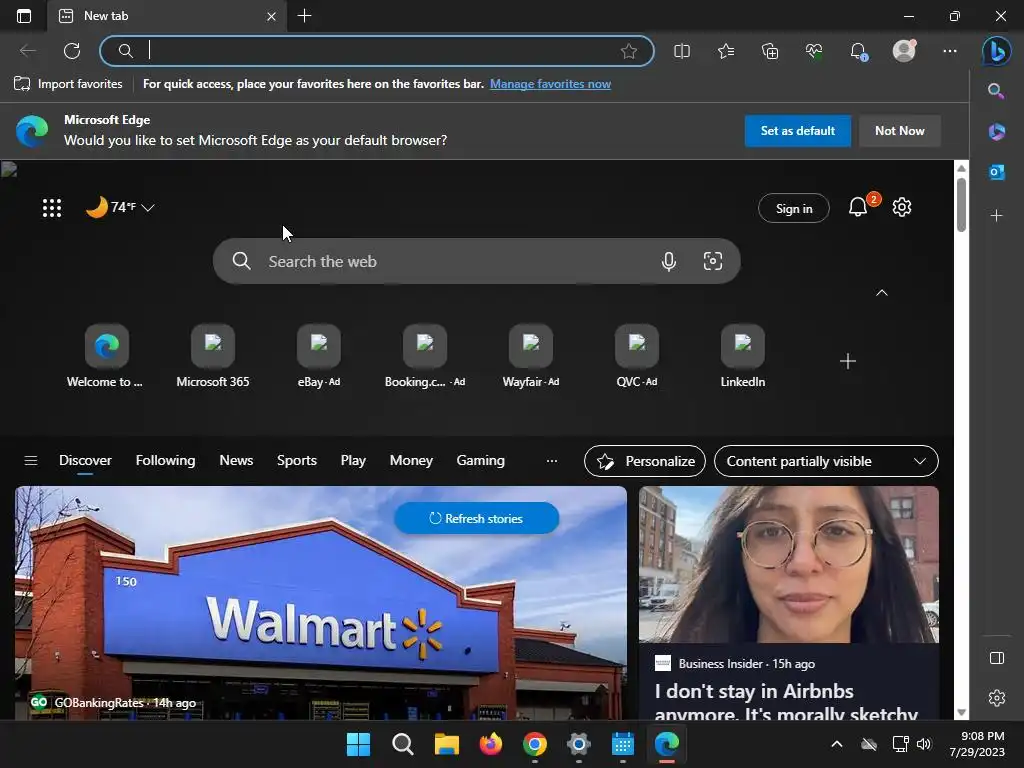Open a new tab with plus button
The height and width of the screenshot is (768, 1024).
pos(304,16)
